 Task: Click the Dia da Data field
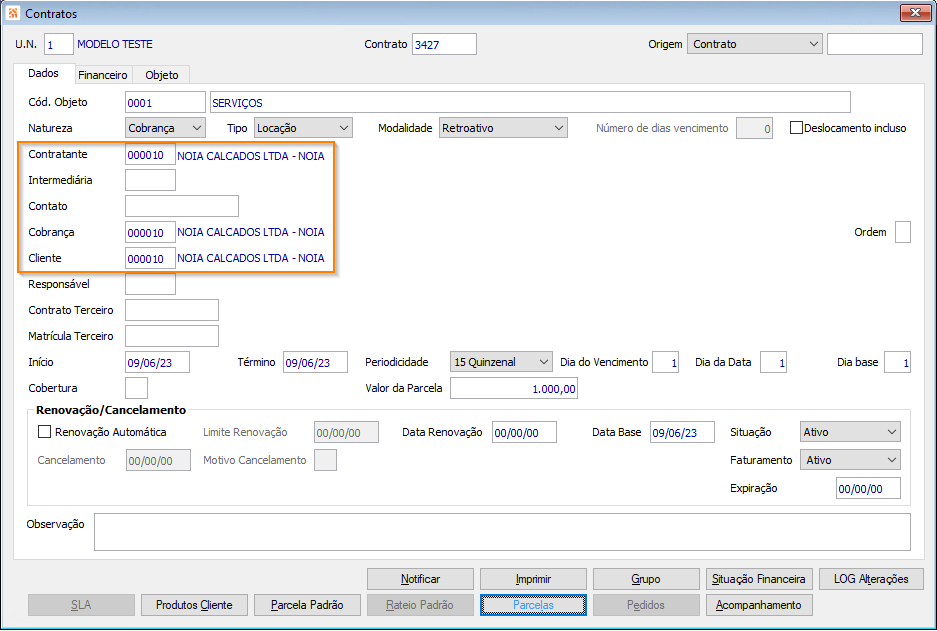coord(773,362)
